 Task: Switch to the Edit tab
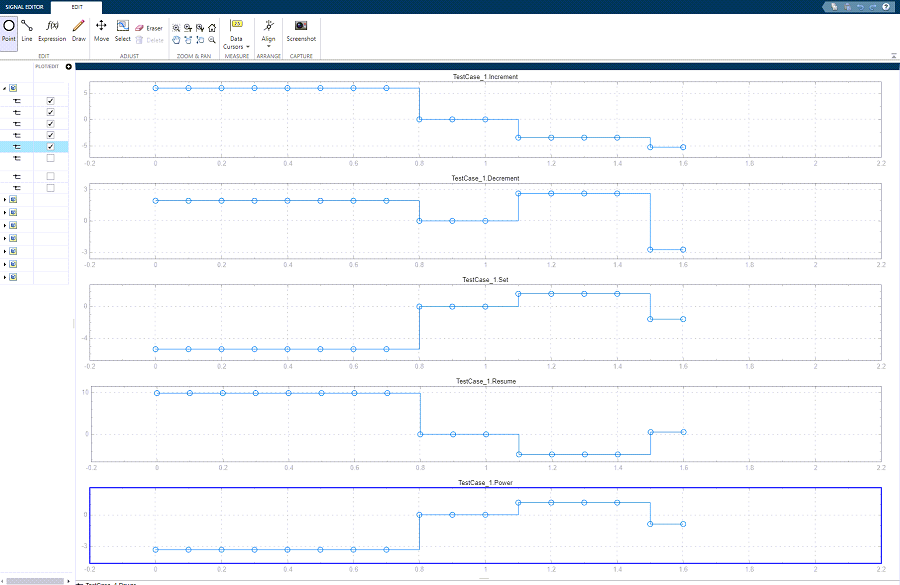tap(77, 6)
